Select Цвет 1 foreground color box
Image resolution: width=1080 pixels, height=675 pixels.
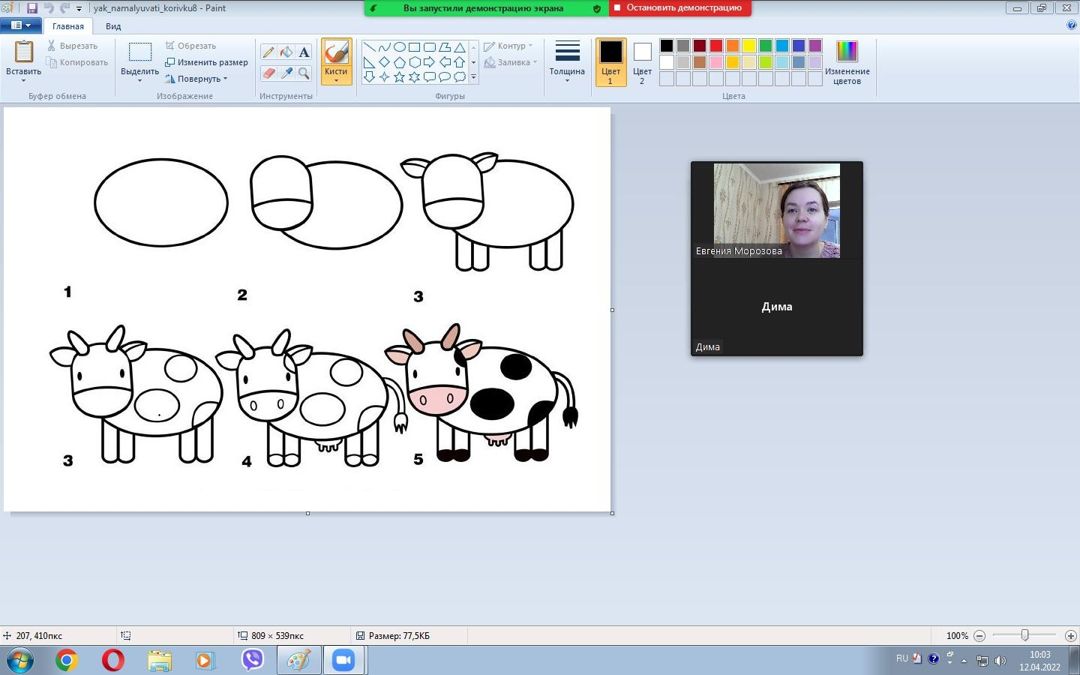point(610,60)
